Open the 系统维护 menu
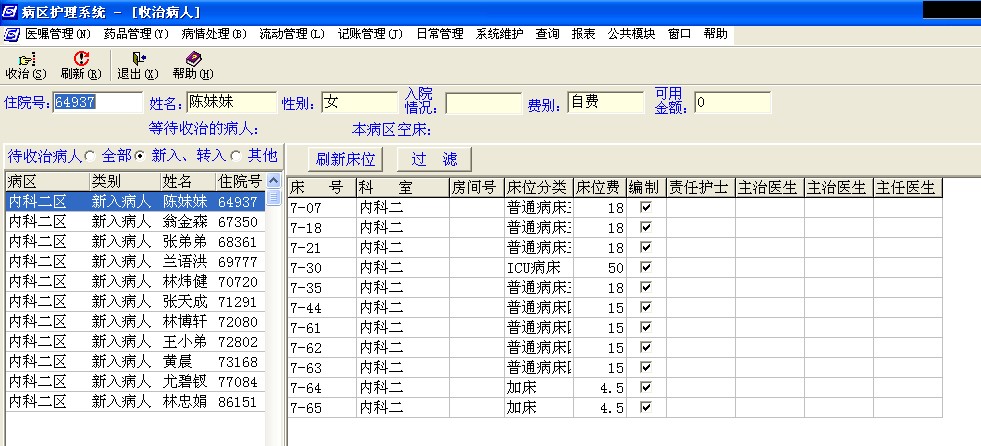The width and height of the screenshot is (981, 446). click(x=500, y=34)
